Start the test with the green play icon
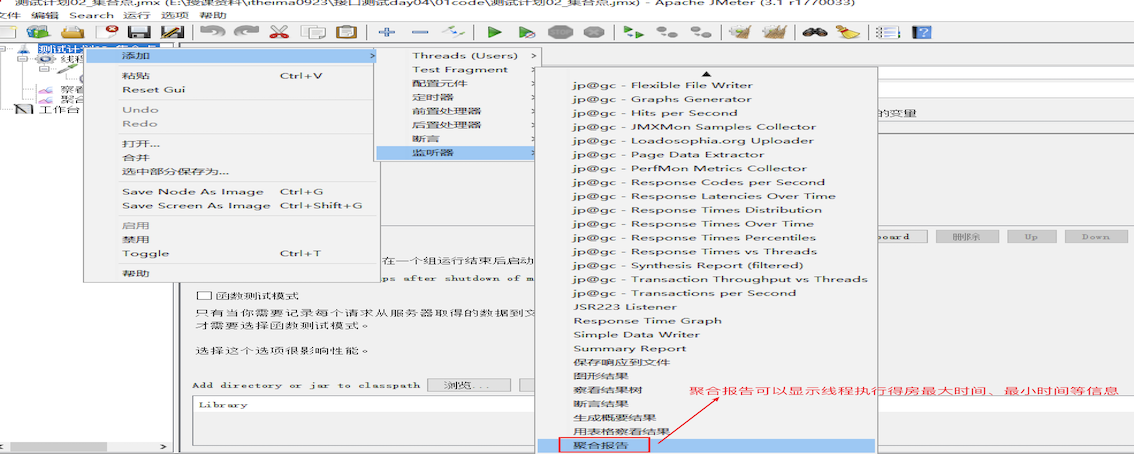 coord(495,32)
